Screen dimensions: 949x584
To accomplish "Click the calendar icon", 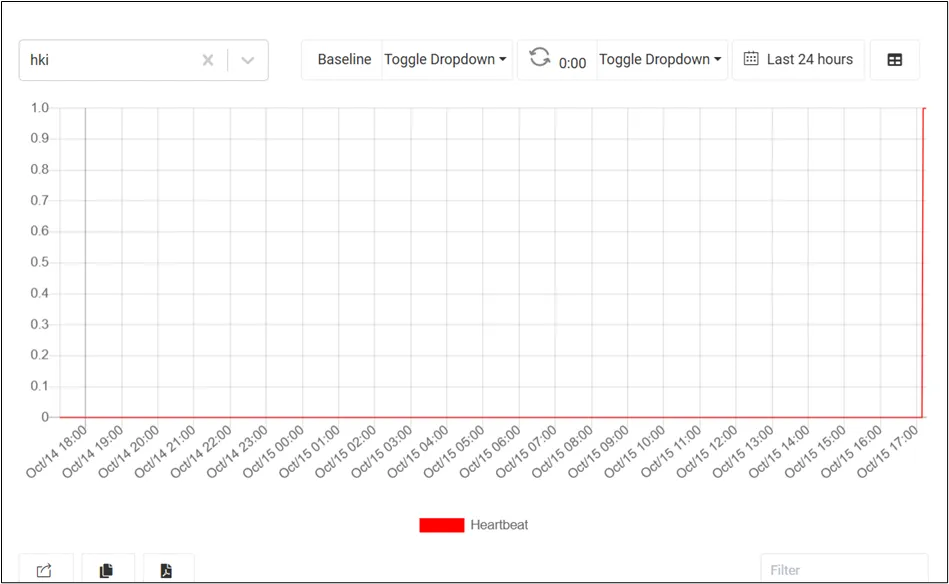I will (750, 59).
